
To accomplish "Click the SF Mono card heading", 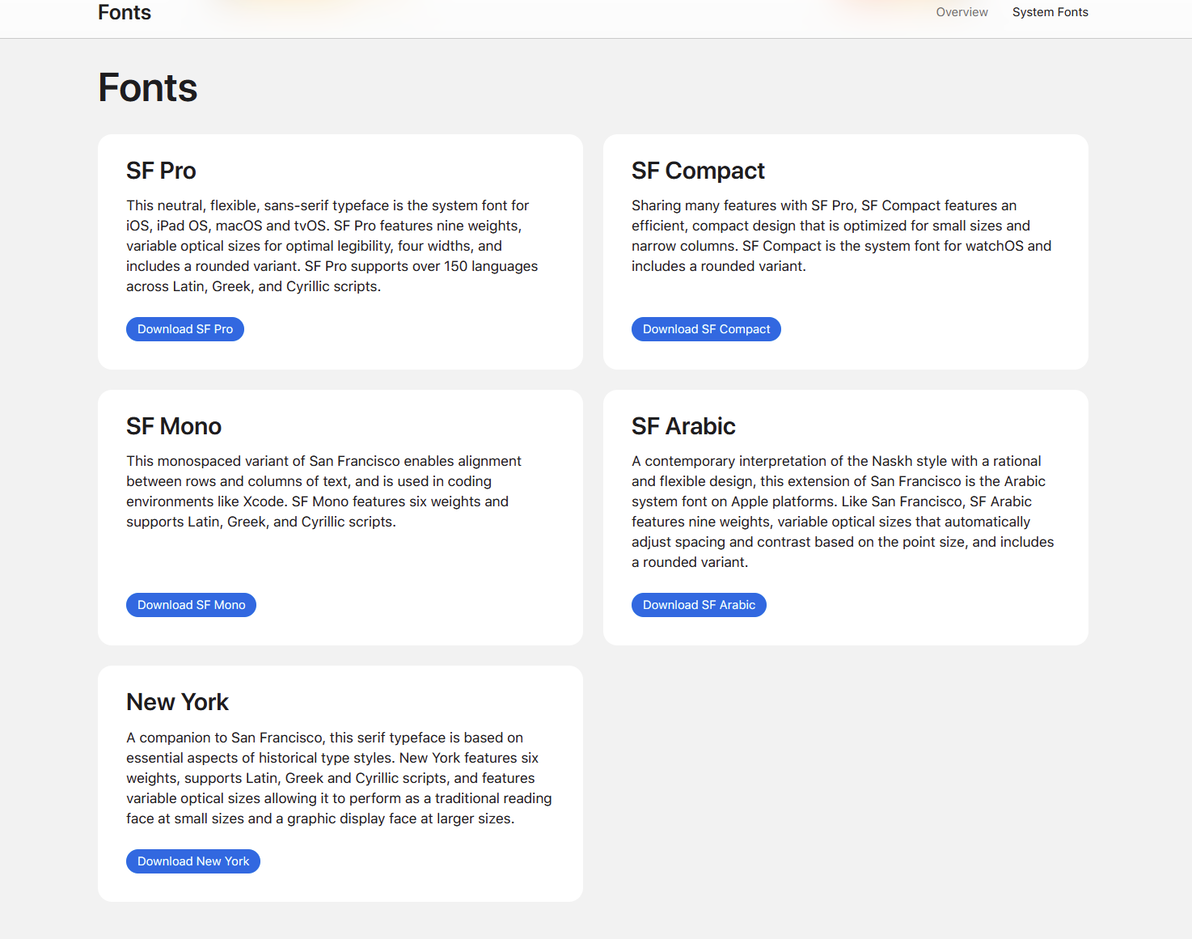I will [174, 426].
